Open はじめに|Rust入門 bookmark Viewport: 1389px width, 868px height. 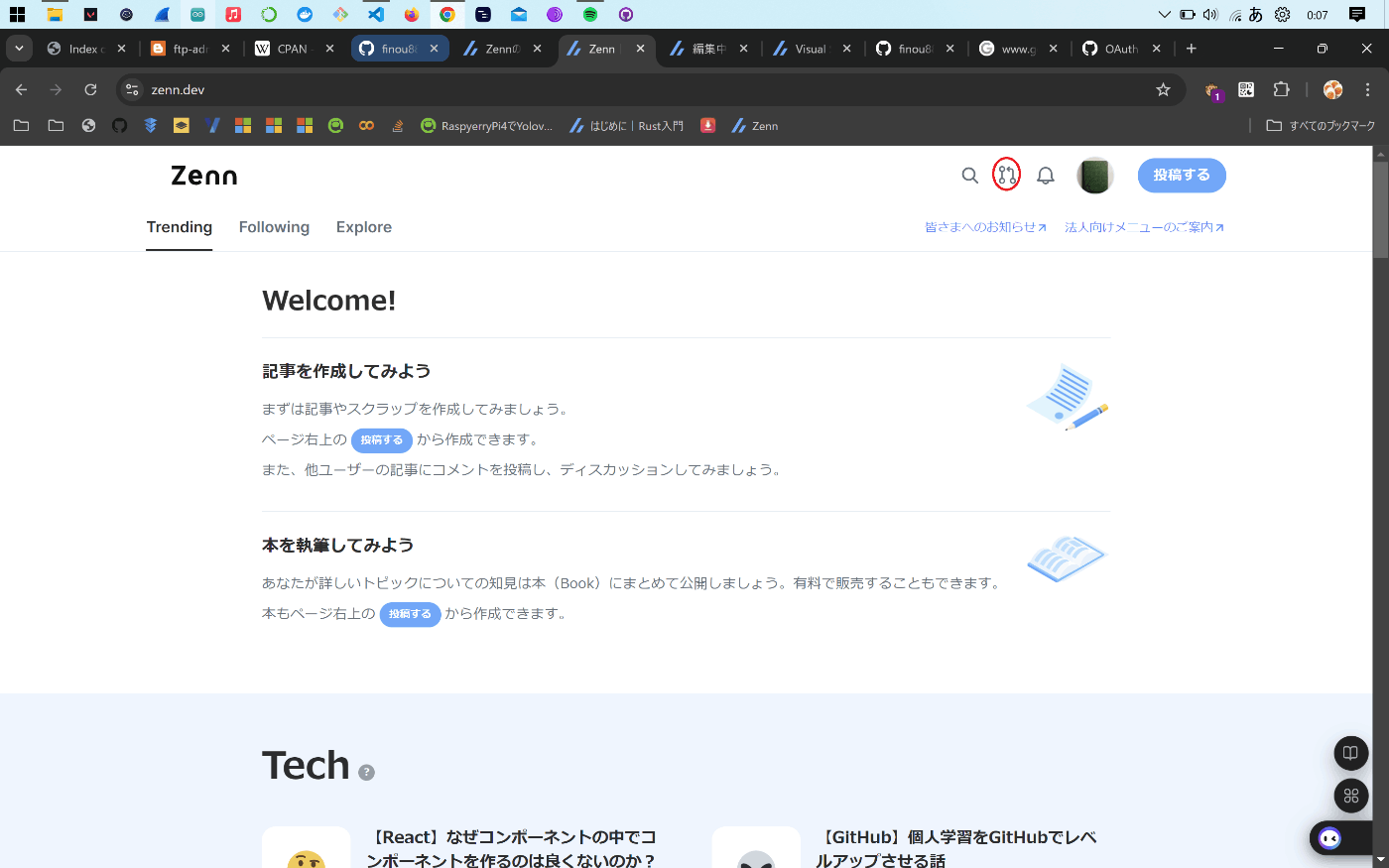(626, 126)
